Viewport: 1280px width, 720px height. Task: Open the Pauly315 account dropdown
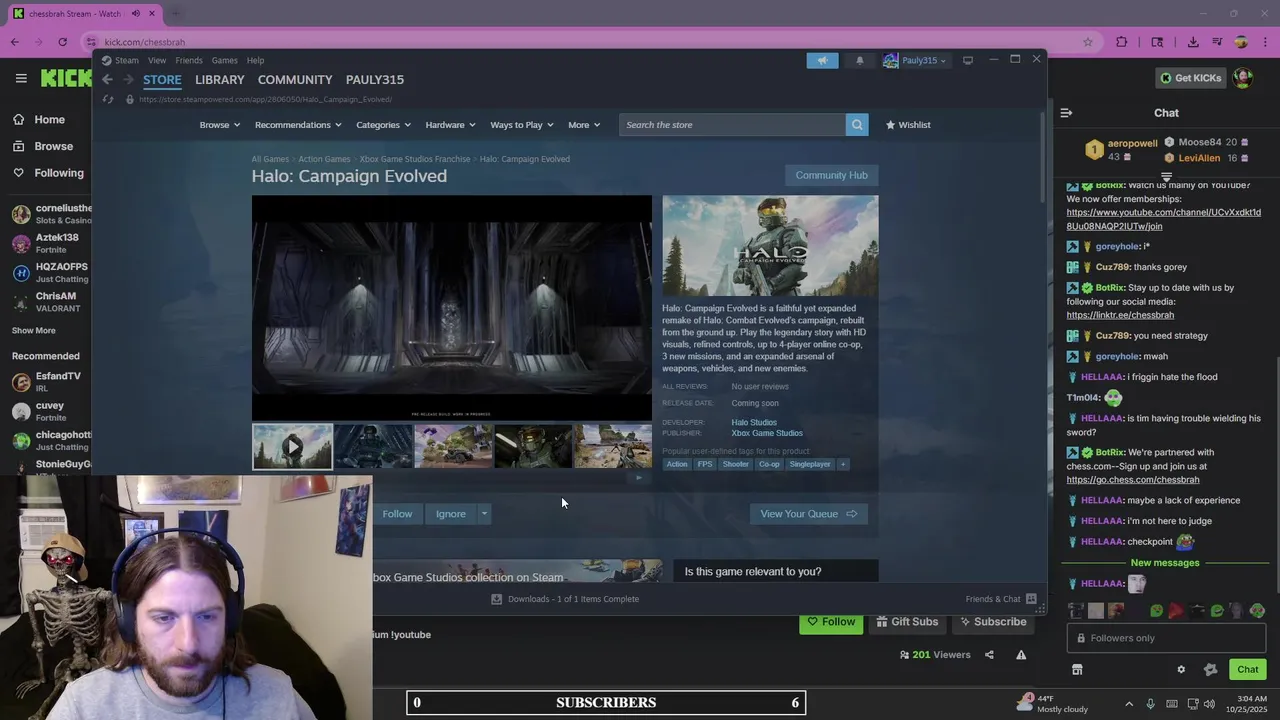pos(915,60)
